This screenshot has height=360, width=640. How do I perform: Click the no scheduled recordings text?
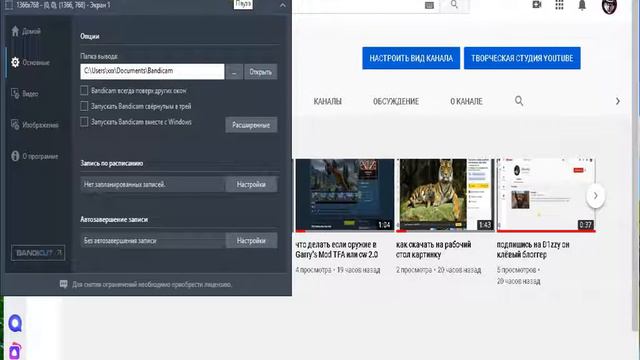(x=124, y=184)
